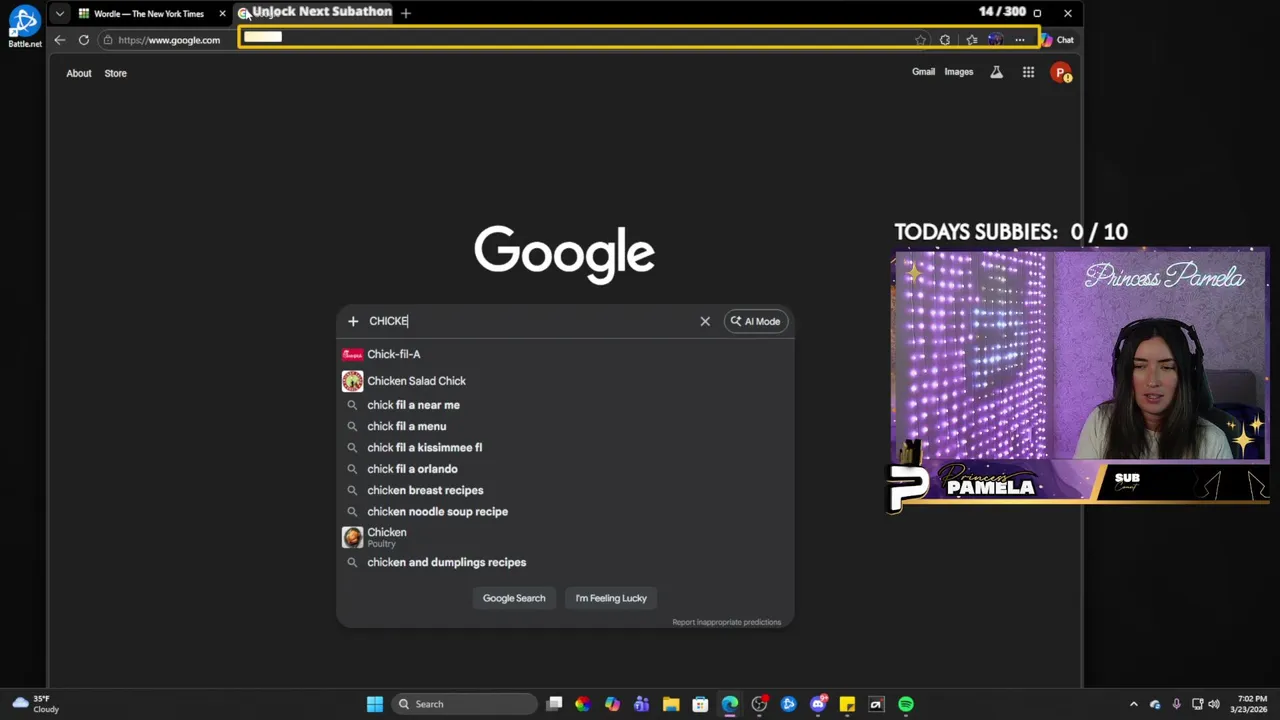The height and width of the screenshot is (720, 1280).
Task: Focus the Google search input field
Action: [x=530, y=321]
